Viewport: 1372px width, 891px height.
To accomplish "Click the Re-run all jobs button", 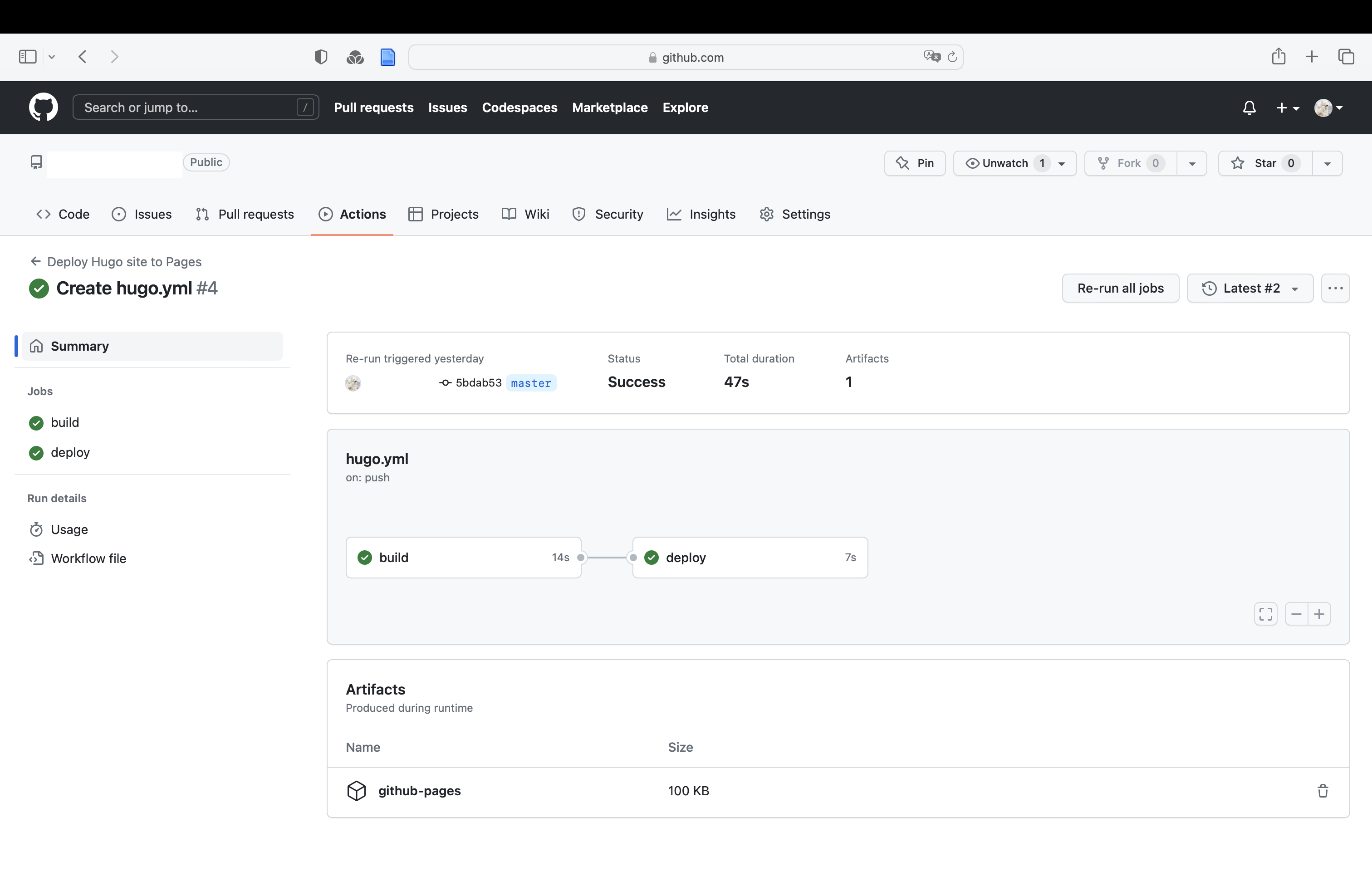I will point(1120,288).
